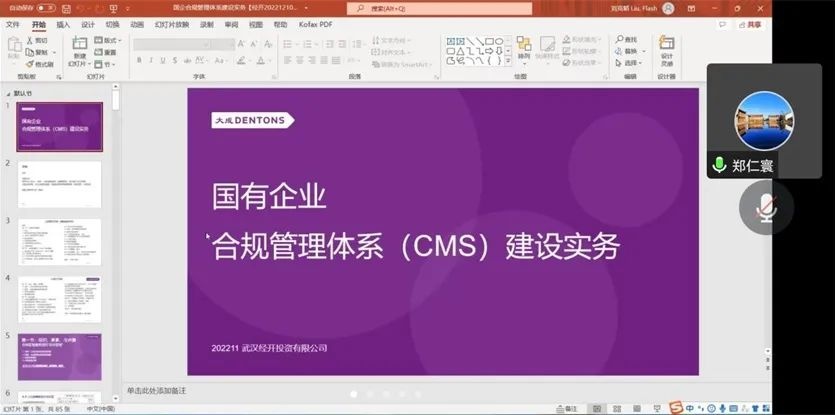
Task: Select the rectangle shape in shapes gallery
Action: tap(489, 41)
